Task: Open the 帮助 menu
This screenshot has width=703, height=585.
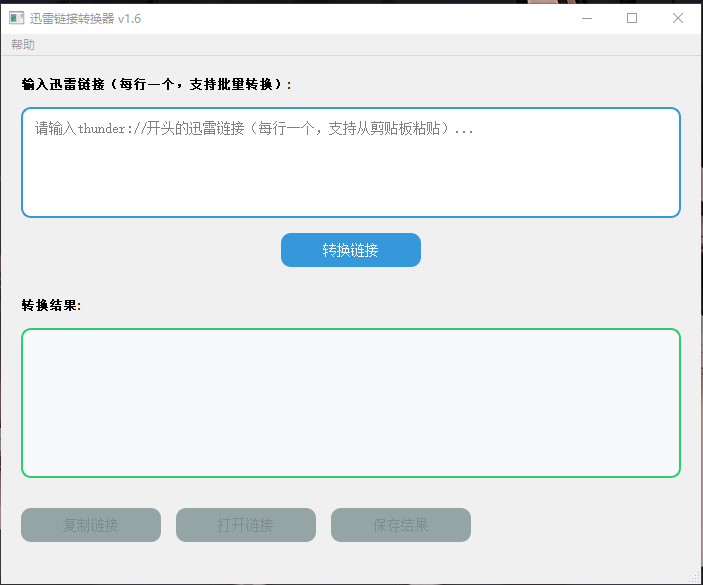Action: click(22, 44)
